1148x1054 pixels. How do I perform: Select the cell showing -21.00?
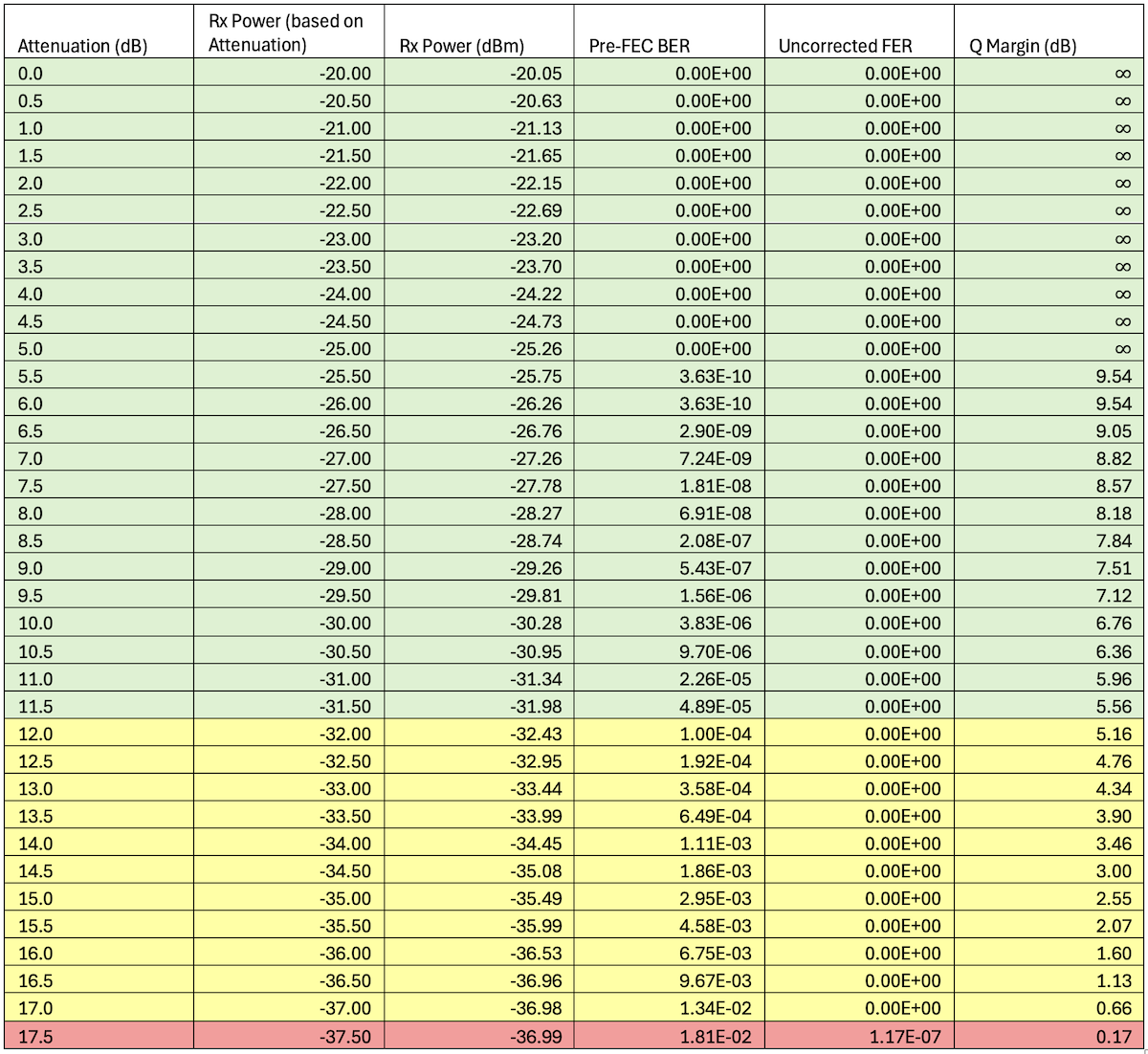click(x=290, y=128)
